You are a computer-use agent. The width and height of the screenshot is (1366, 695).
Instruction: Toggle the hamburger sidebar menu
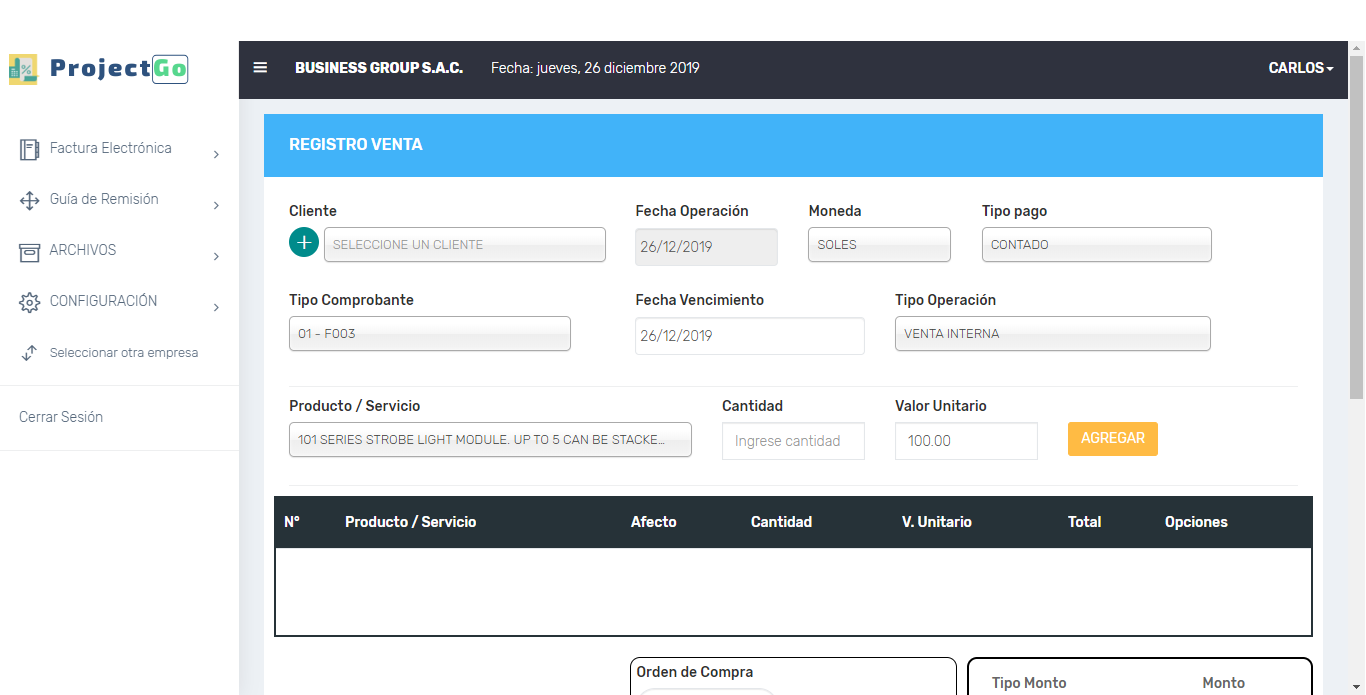pyautogui.click(x=260, y=68)
